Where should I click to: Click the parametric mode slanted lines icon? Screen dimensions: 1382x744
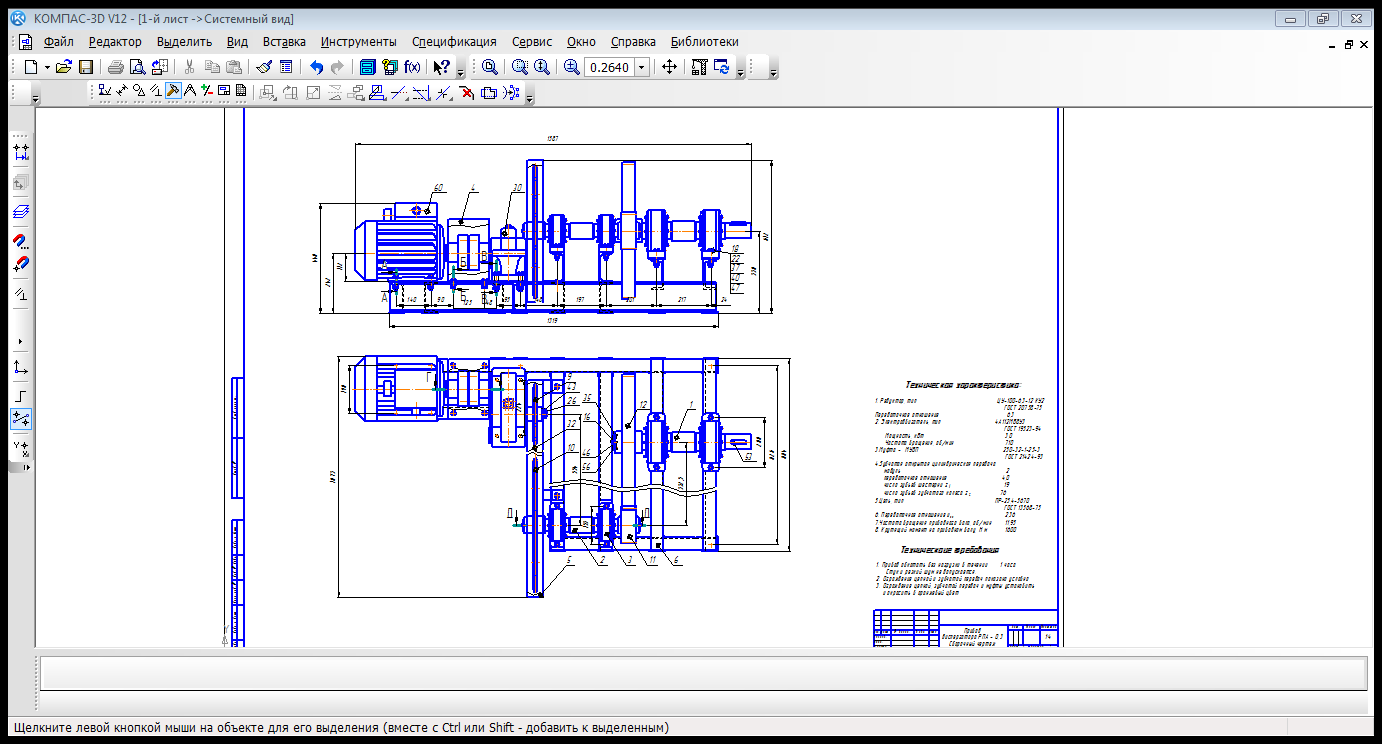pos(21,294)
